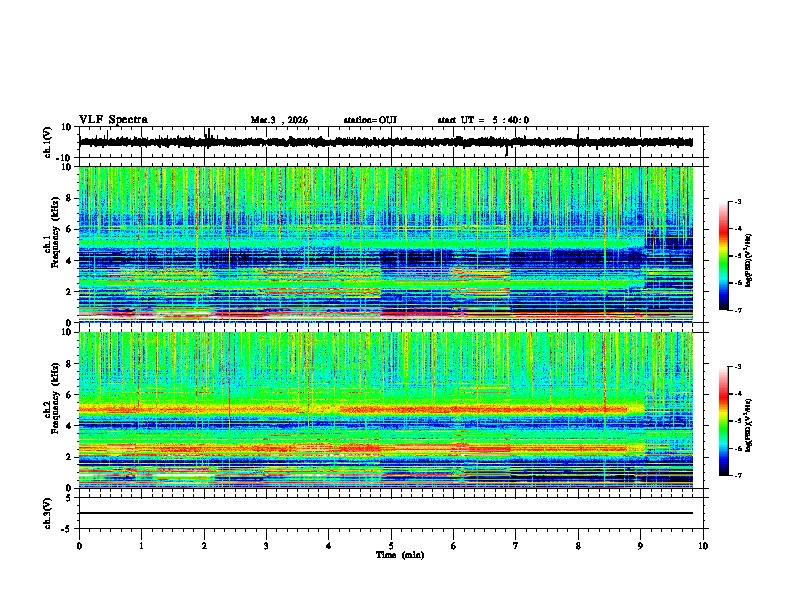Click the time-axis tick label "0"

click(79, 545)
